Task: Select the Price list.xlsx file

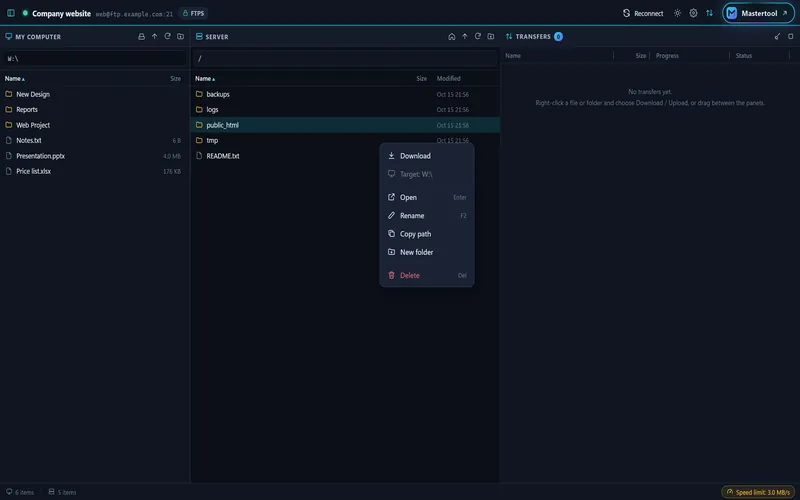Action: pos(95,171)
